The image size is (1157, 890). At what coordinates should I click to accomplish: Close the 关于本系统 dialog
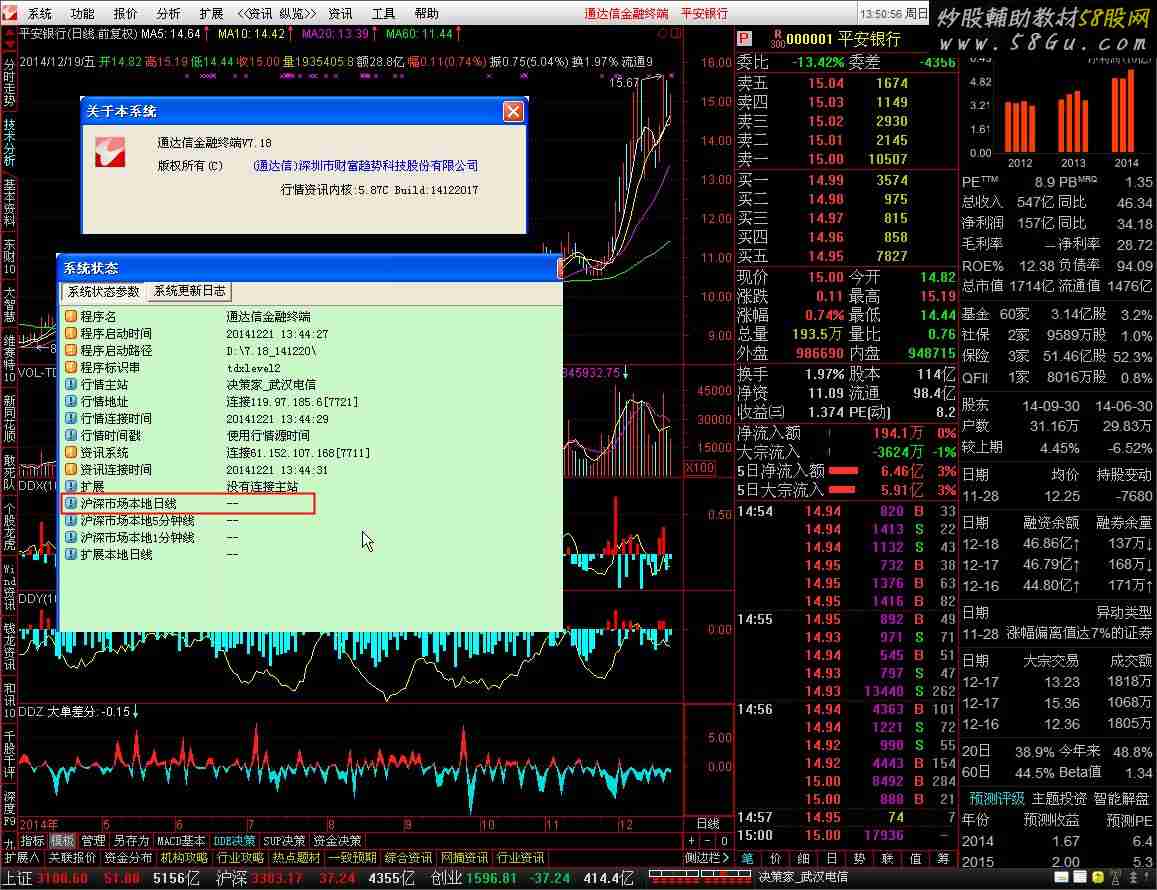tap(513, 111)
